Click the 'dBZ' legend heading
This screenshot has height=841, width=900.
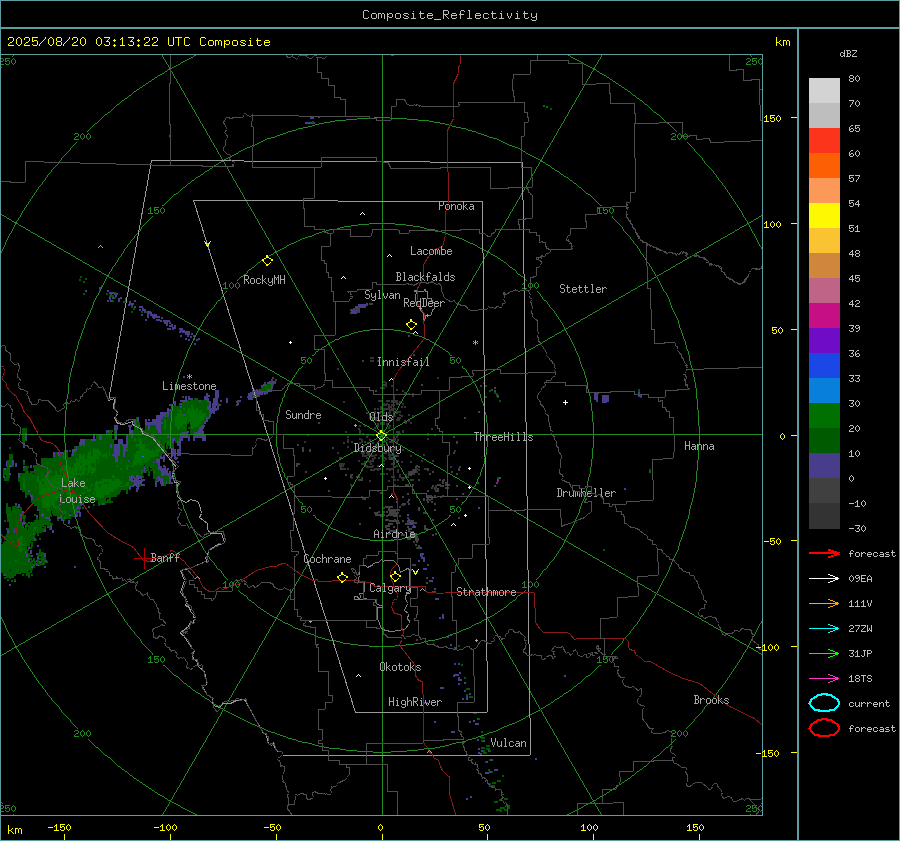[x=848, y=53]
